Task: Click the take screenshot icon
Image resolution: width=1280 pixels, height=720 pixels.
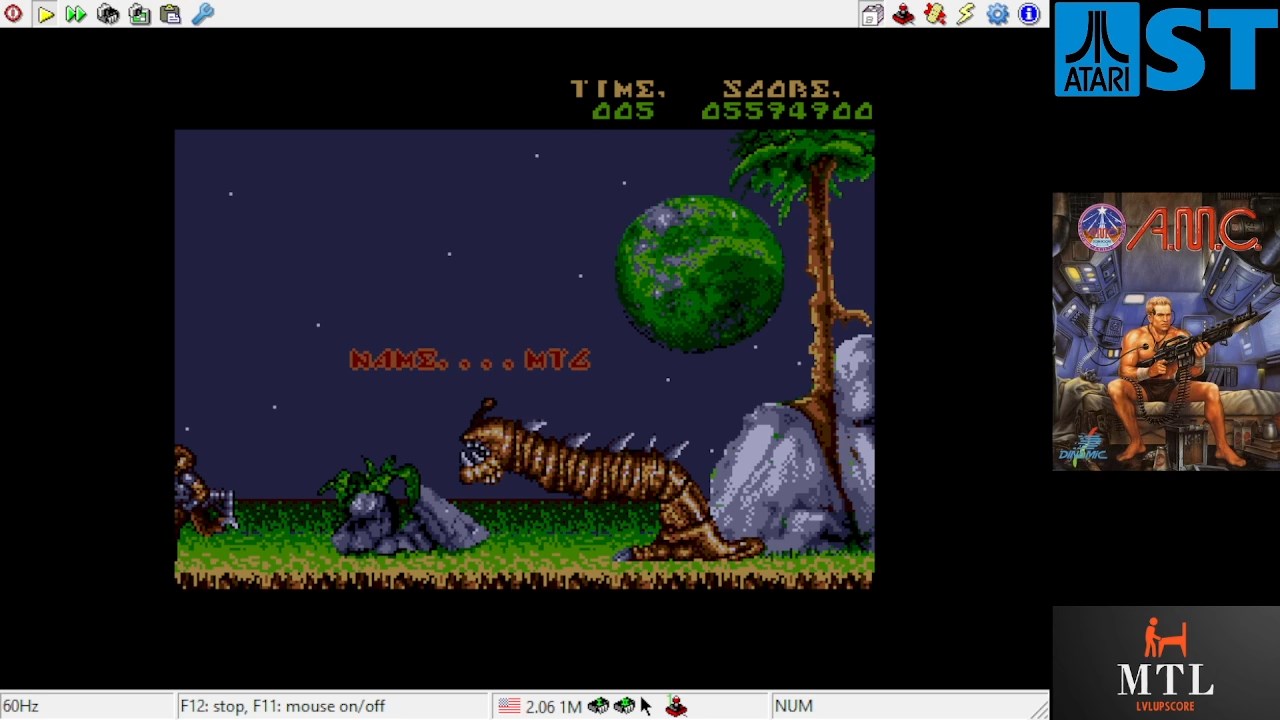Action: [139, 14]
